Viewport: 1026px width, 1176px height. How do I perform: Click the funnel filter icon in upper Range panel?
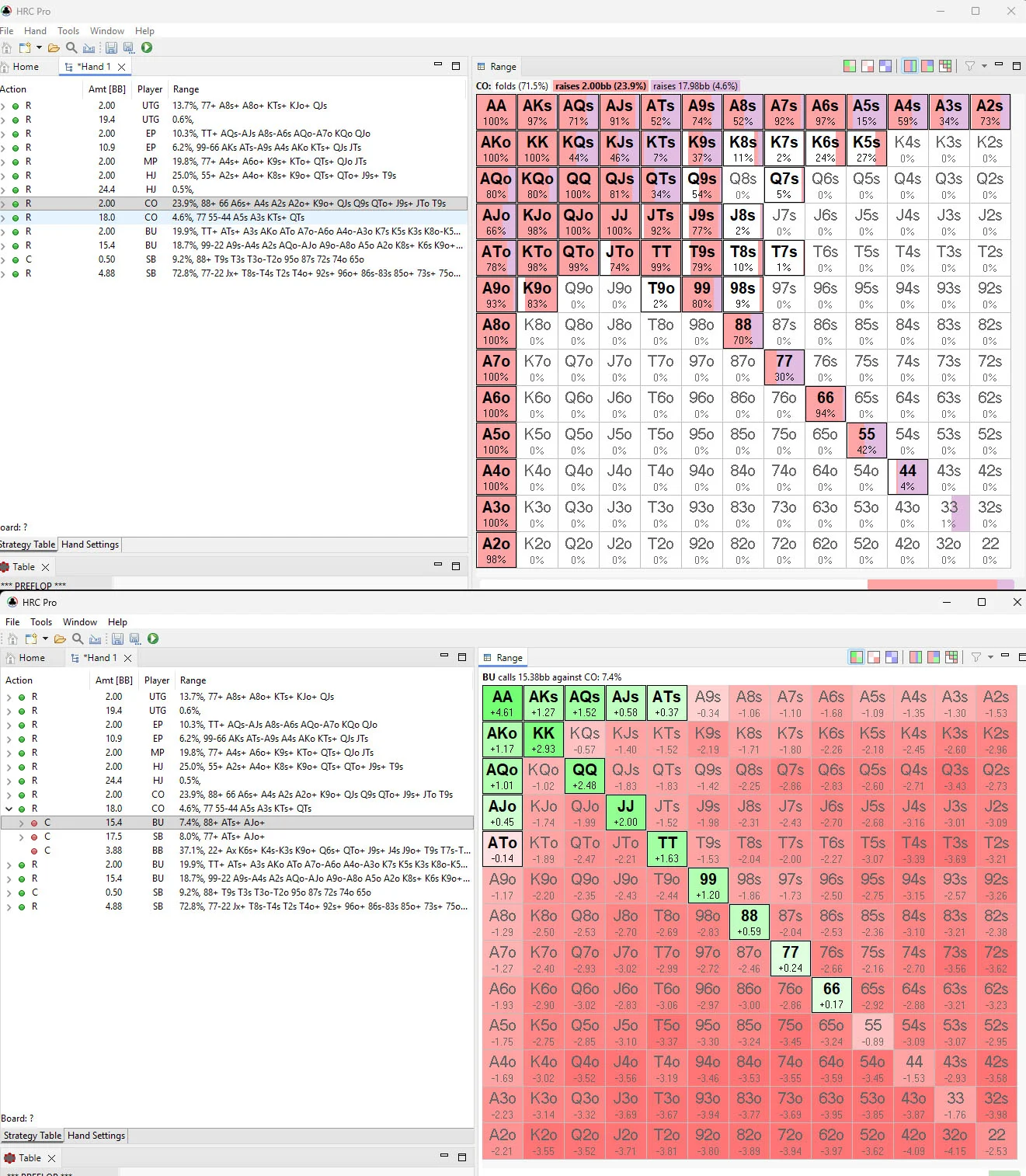click(x=970, y=66)
